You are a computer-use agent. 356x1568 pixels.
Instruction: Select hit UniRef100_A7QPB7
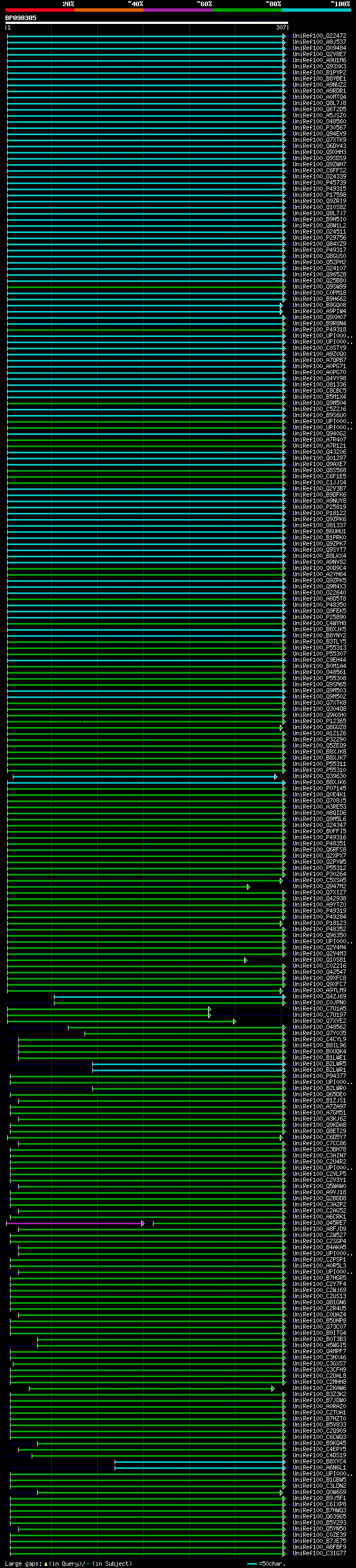point(319,360)
